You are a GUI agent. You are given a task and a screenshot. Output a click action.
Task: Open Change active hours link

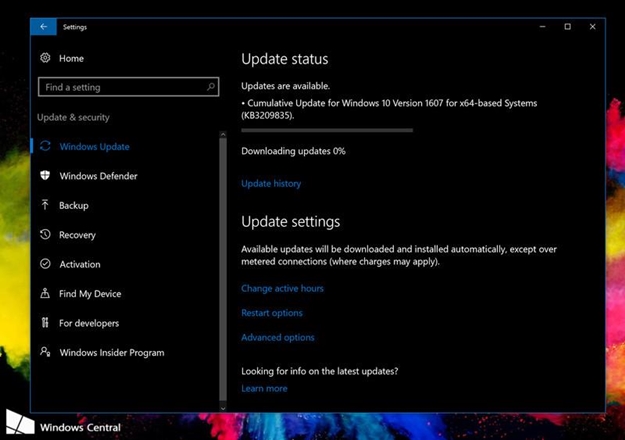(282, 289)
